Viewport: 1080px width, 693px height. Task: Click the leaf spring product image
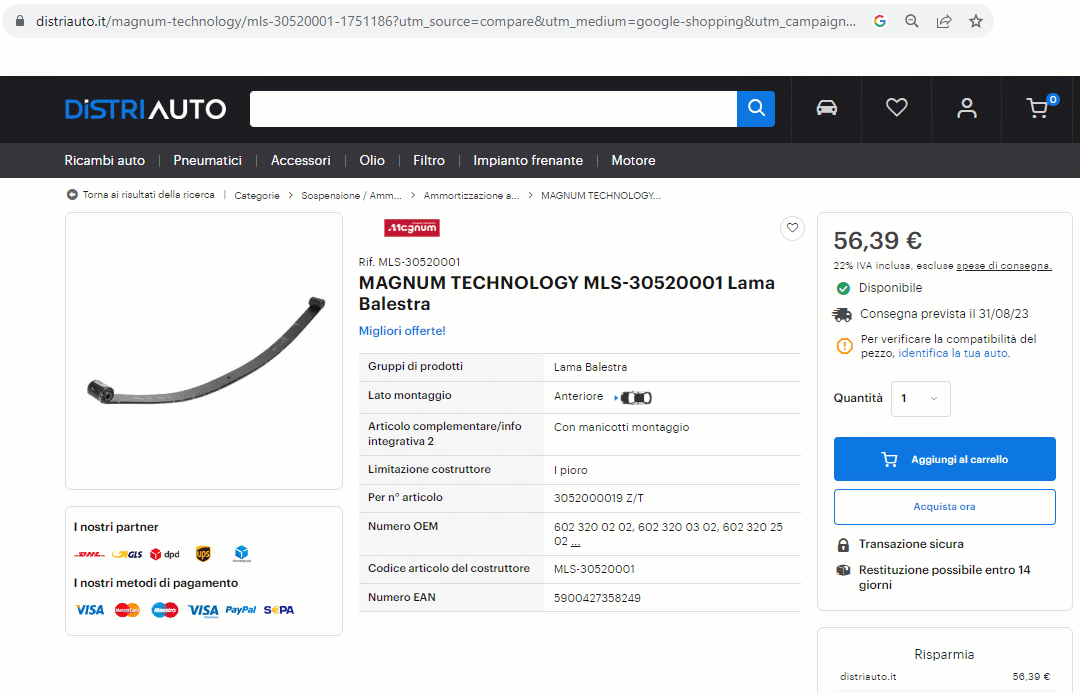tap(204, 351)
